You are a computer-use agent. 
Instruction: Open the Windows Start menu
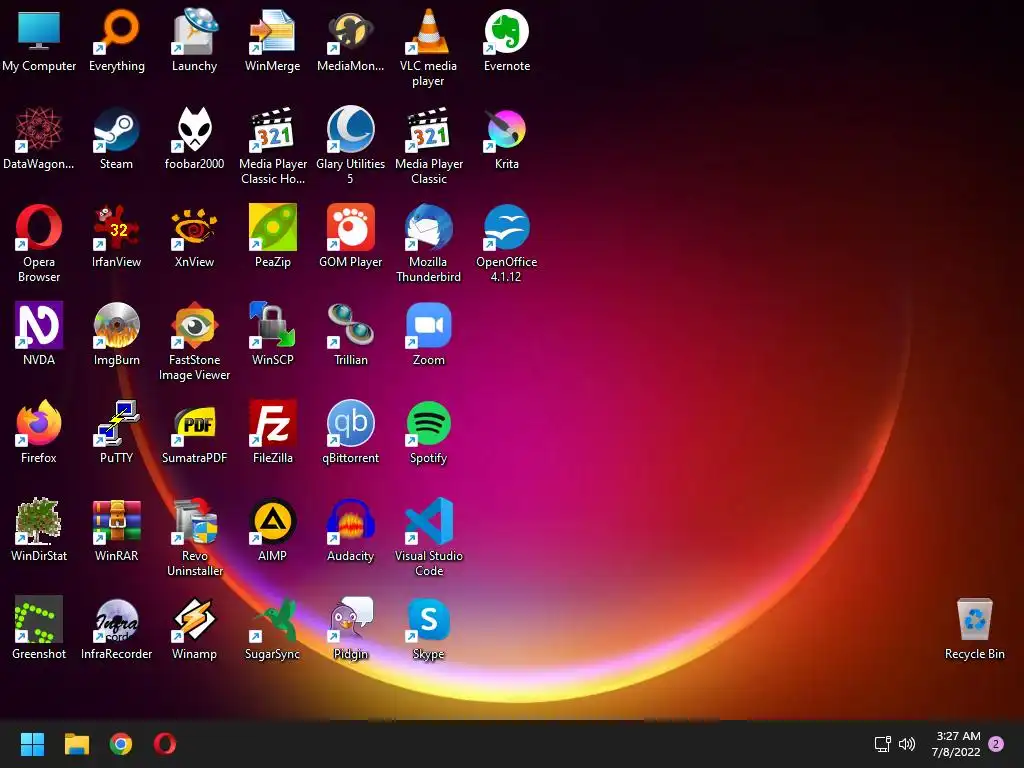[32, 744]
